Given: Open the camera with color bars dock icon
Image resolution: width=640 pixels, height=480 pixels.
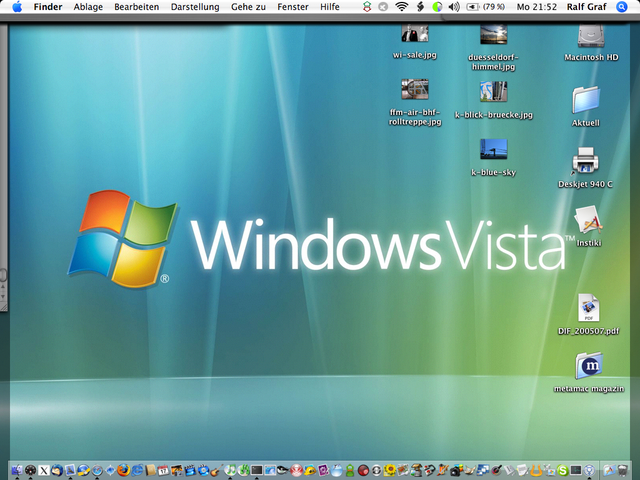Looking at the screenshot, I should coord(456,470).
